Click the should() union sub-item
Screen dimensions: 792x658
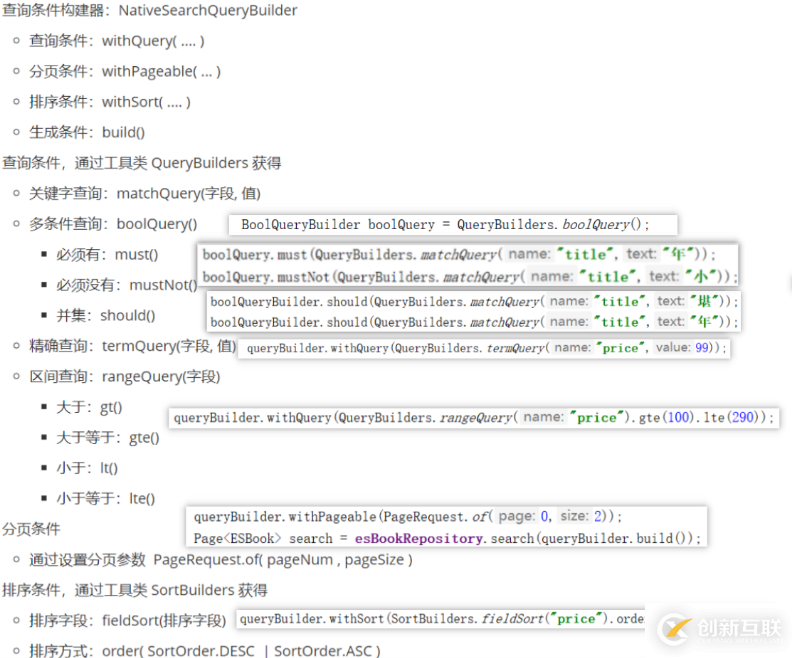point(106,316)
